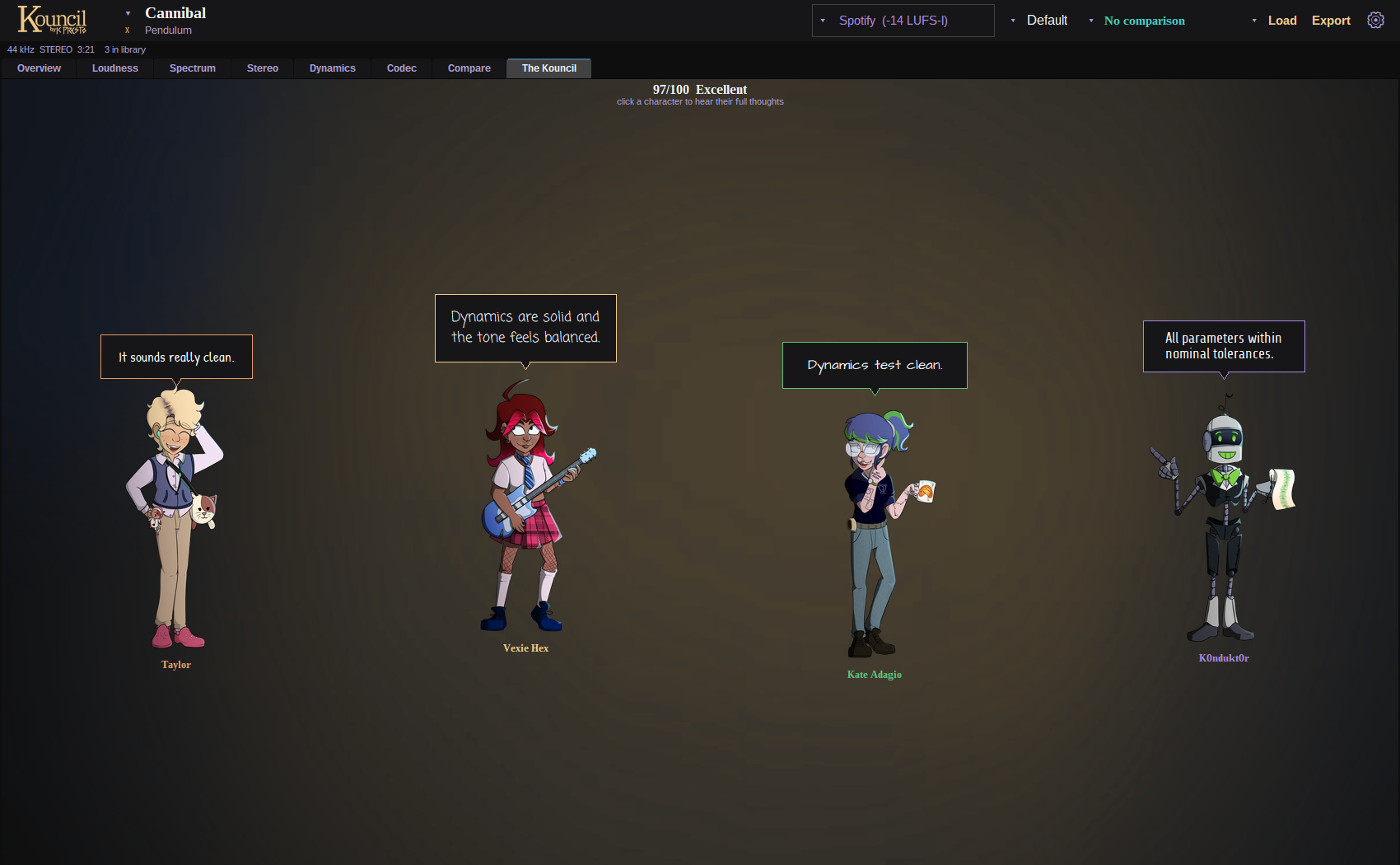Click the Kouncil logo

(53, 20)
